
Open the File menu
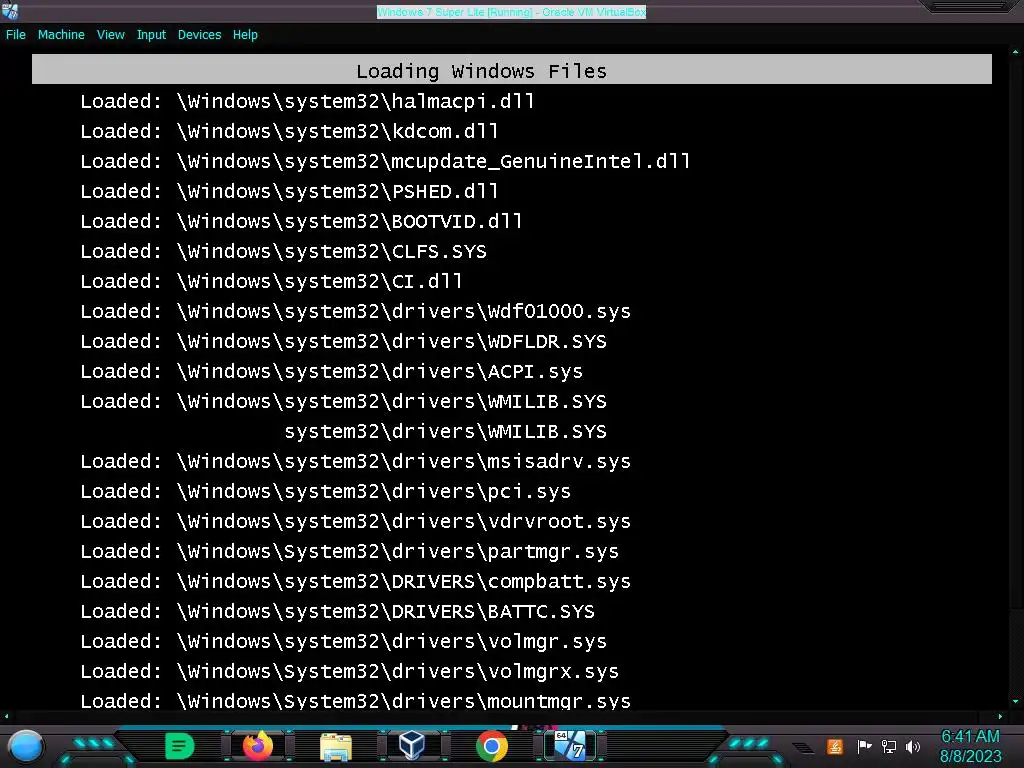16,35
